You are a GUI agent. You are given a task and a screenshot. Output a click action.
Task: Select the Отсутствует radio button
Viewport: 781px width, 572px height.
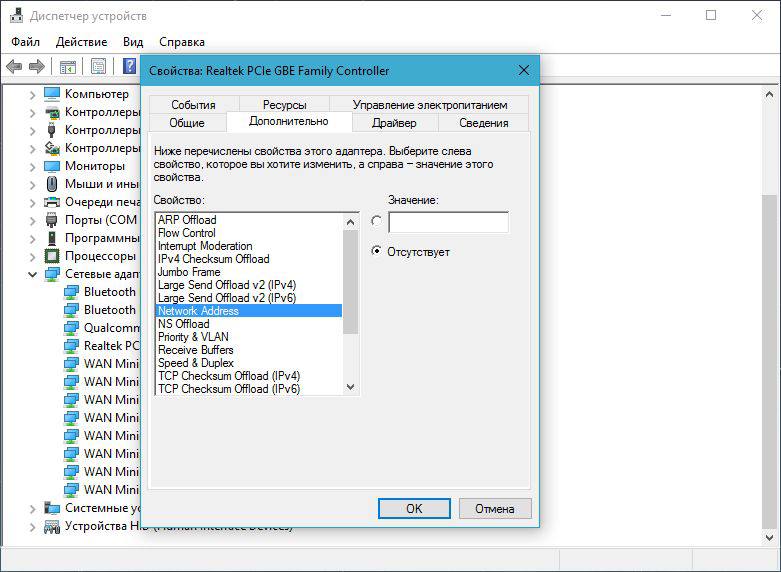(376, 251)
